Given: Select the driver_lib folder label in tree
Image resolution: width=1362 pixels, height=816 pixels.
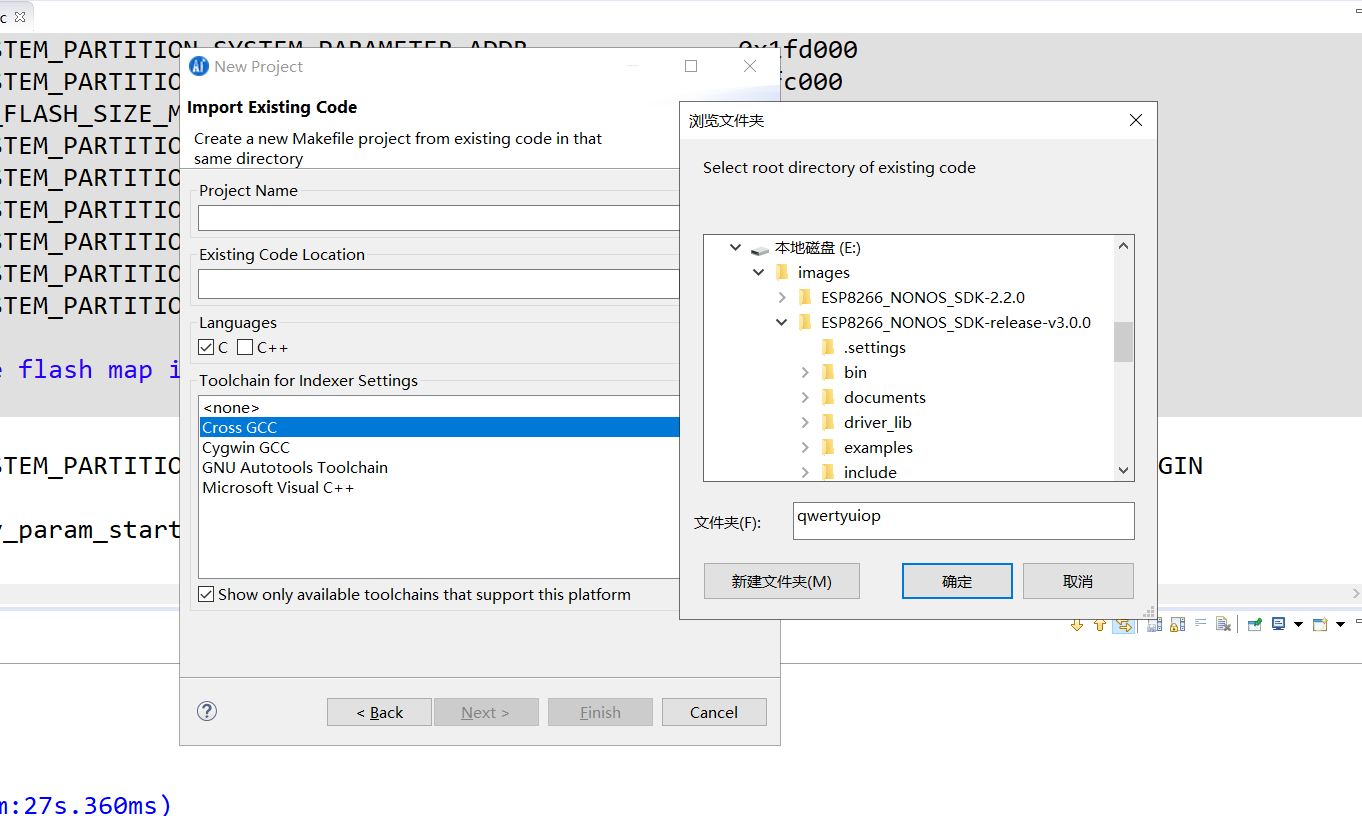Looking at the screenshot, I should click(x=878, y=422).
